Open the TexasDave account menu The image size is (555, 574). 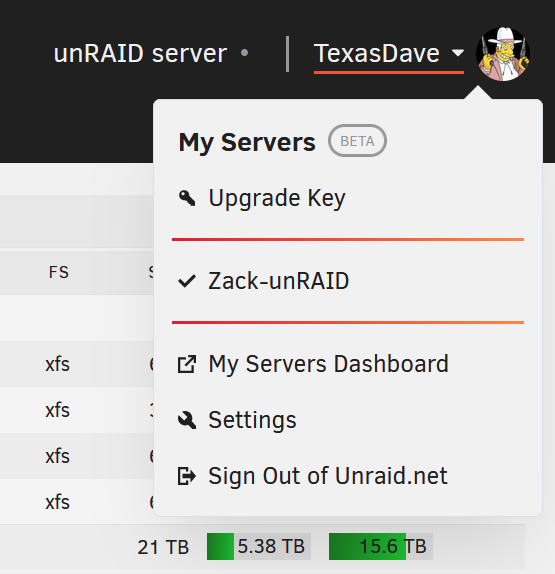click(388, 54)
